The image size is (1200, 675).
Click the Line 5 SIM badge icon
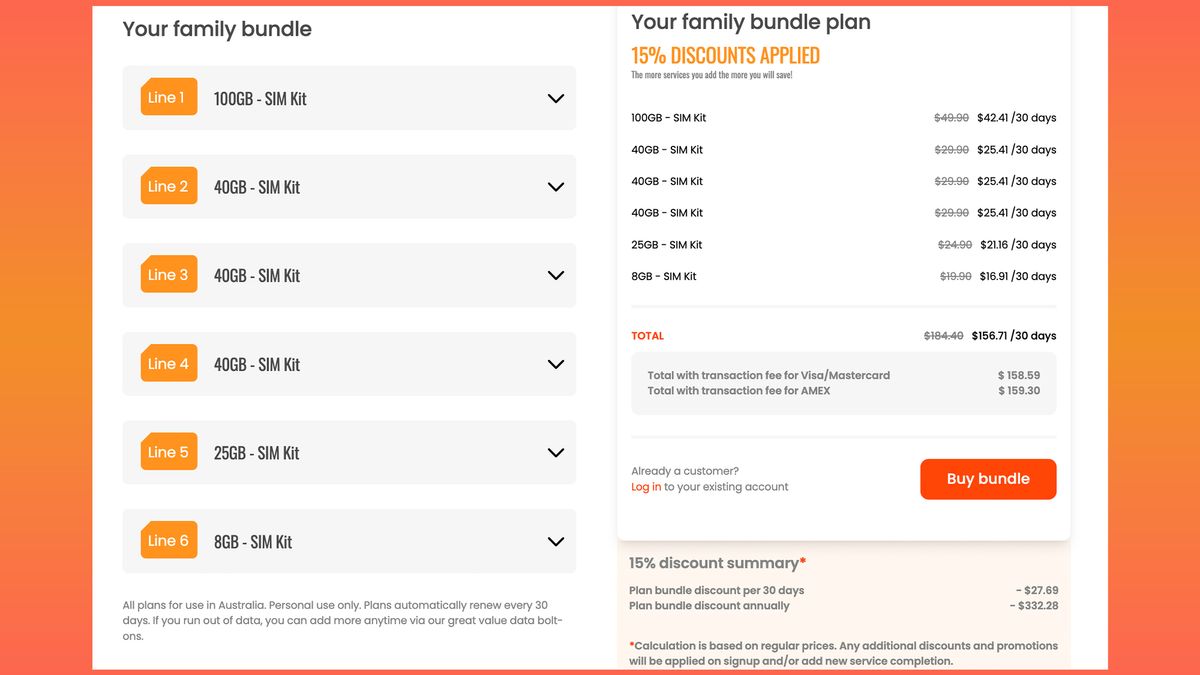[168, 452]
